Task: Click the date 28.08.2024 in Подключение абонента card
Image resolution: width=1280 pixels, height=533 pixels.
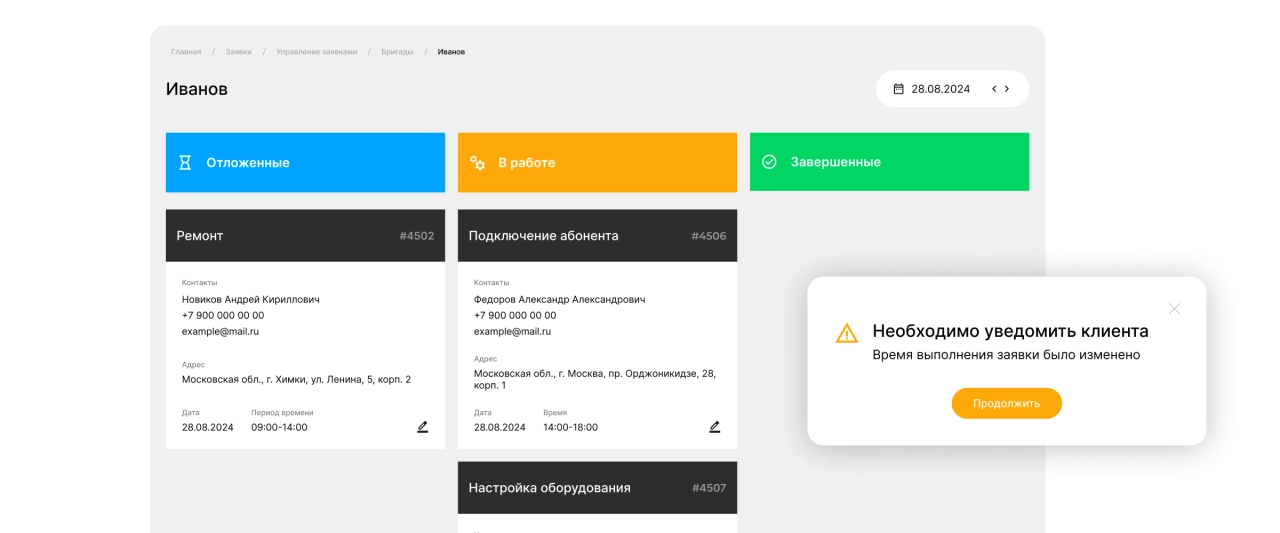Action: tap(500, 427)
